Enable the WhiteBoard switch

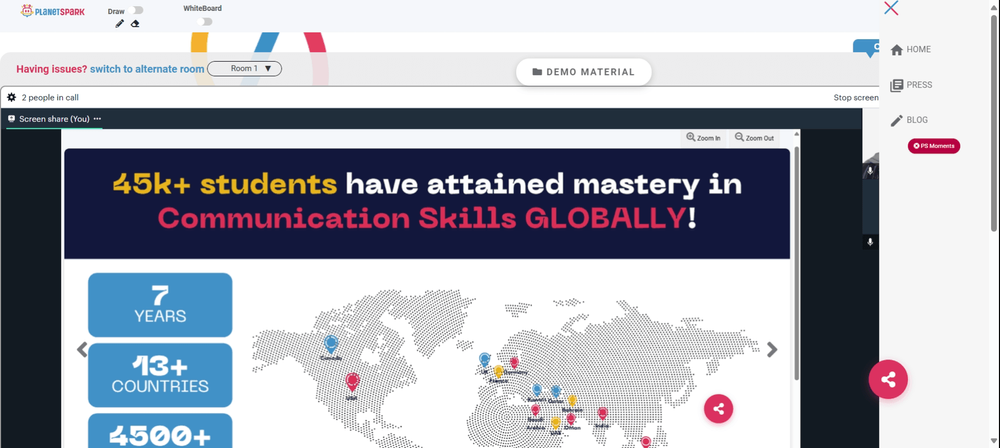click(204, 22)
